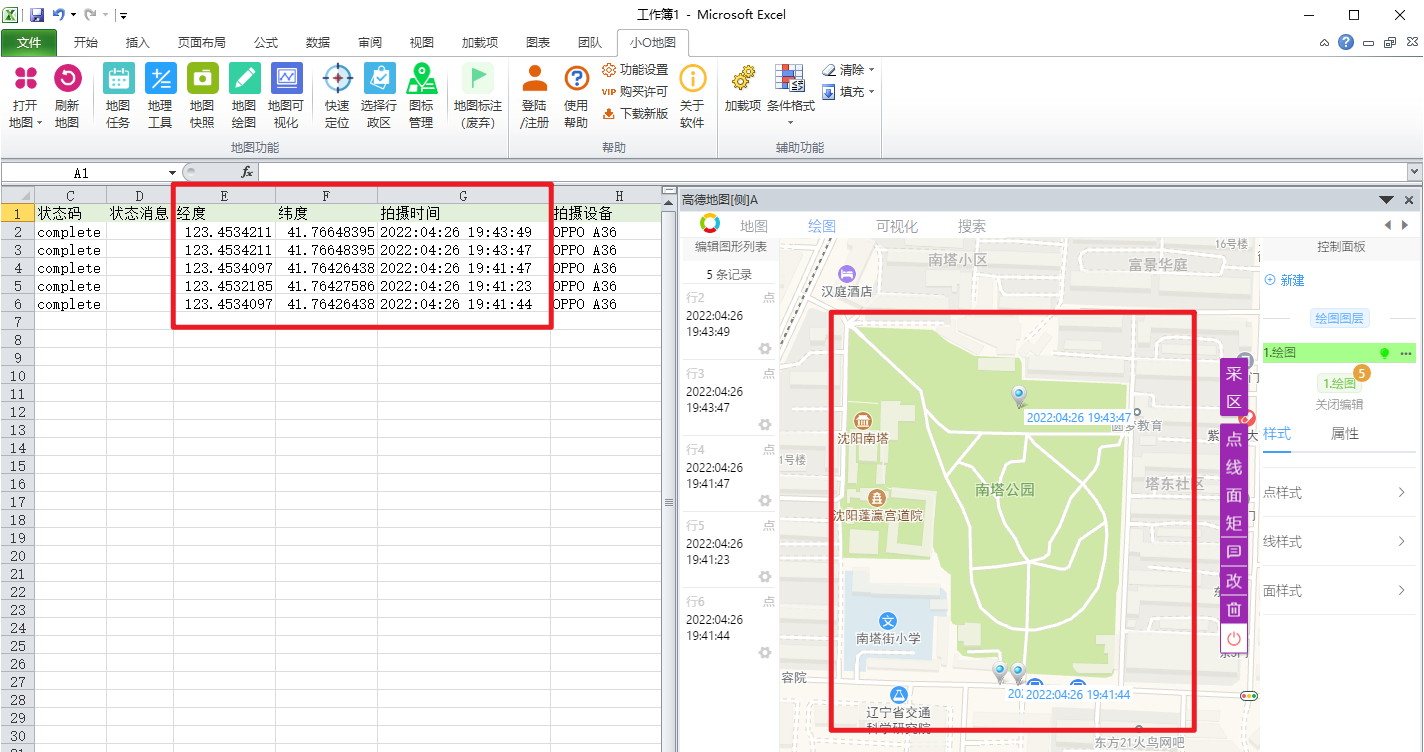The image size is (1424, 752).
Task: Open the map pane options dropdown triangle
Action: [x=1387, y=200]
